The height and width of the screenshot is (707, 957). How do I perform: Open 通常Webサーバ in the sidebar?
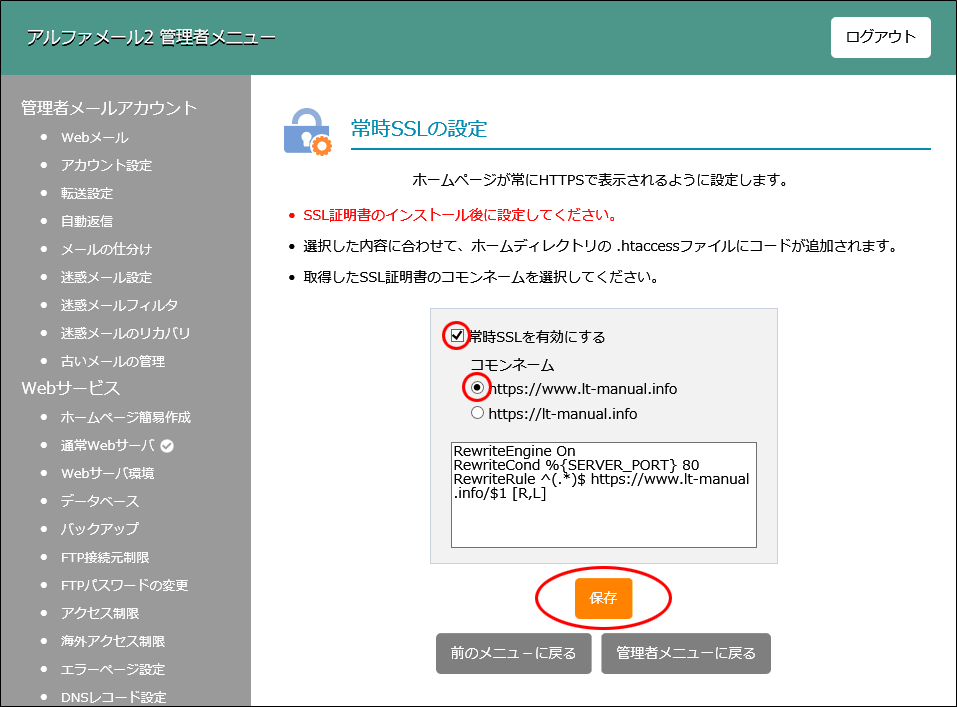tap(107, 446)
